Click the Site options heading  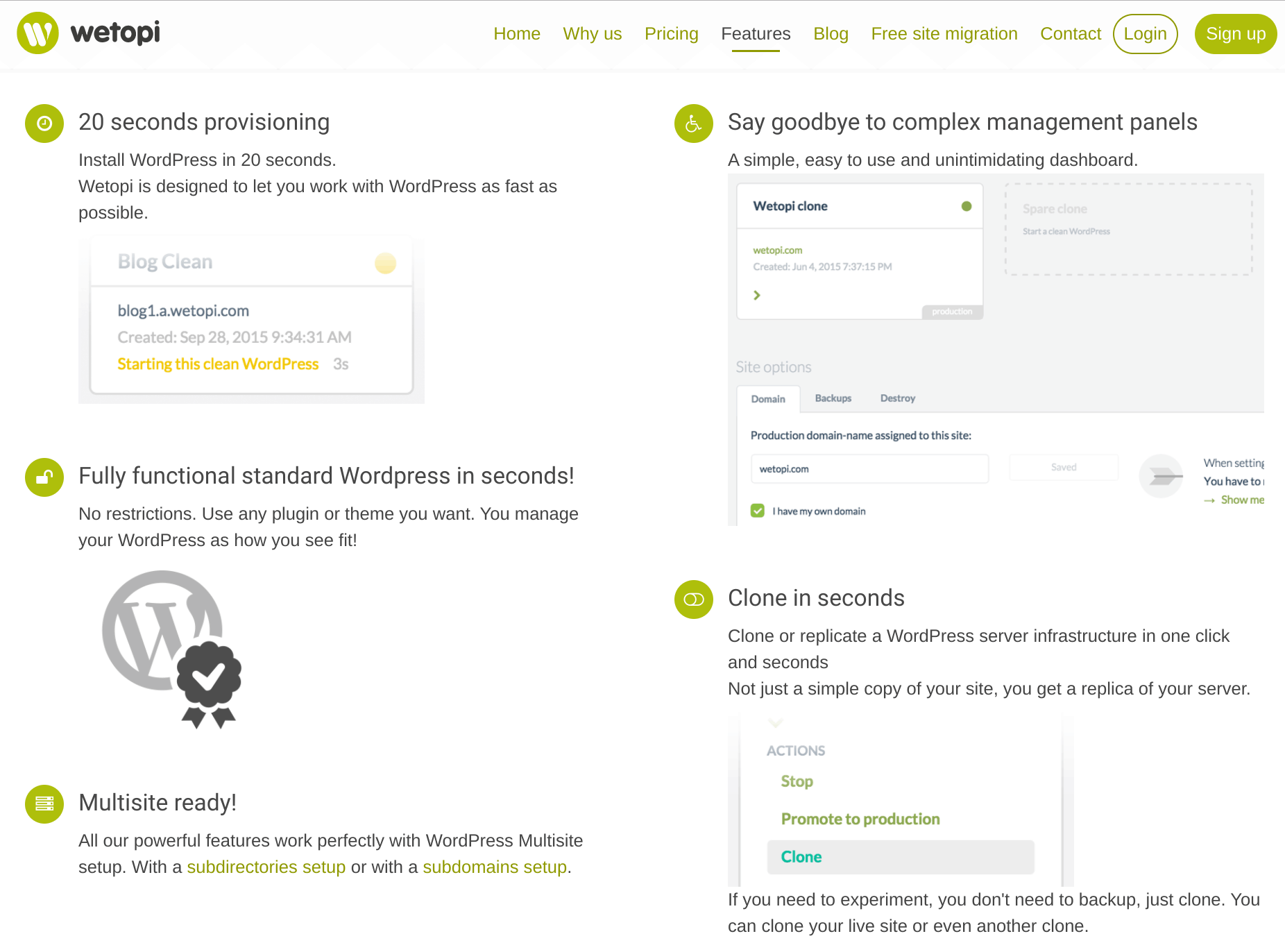(774, 367)
